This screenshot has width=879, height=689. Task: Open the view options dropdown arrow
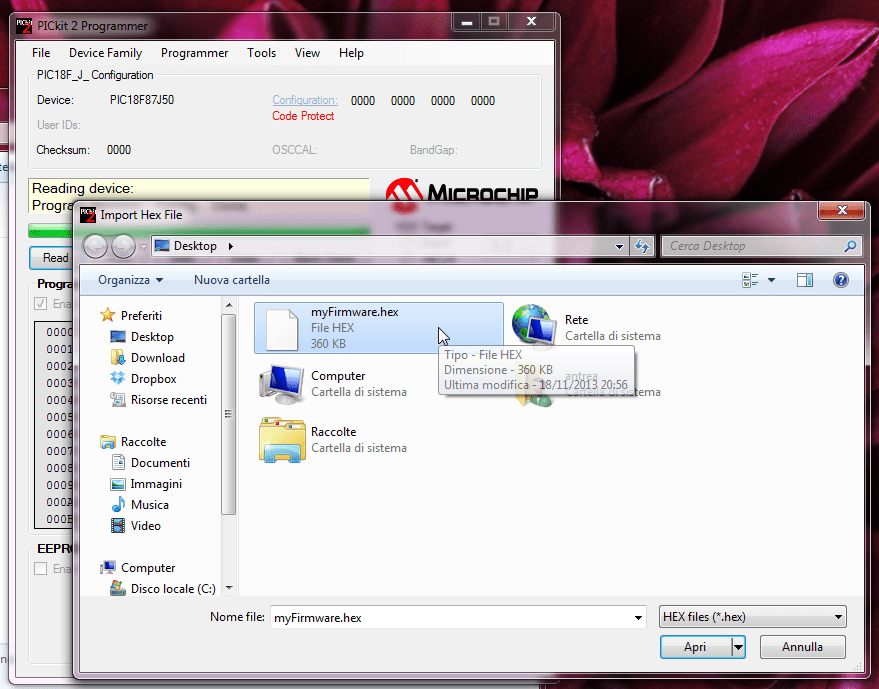[x=771, y=281]
